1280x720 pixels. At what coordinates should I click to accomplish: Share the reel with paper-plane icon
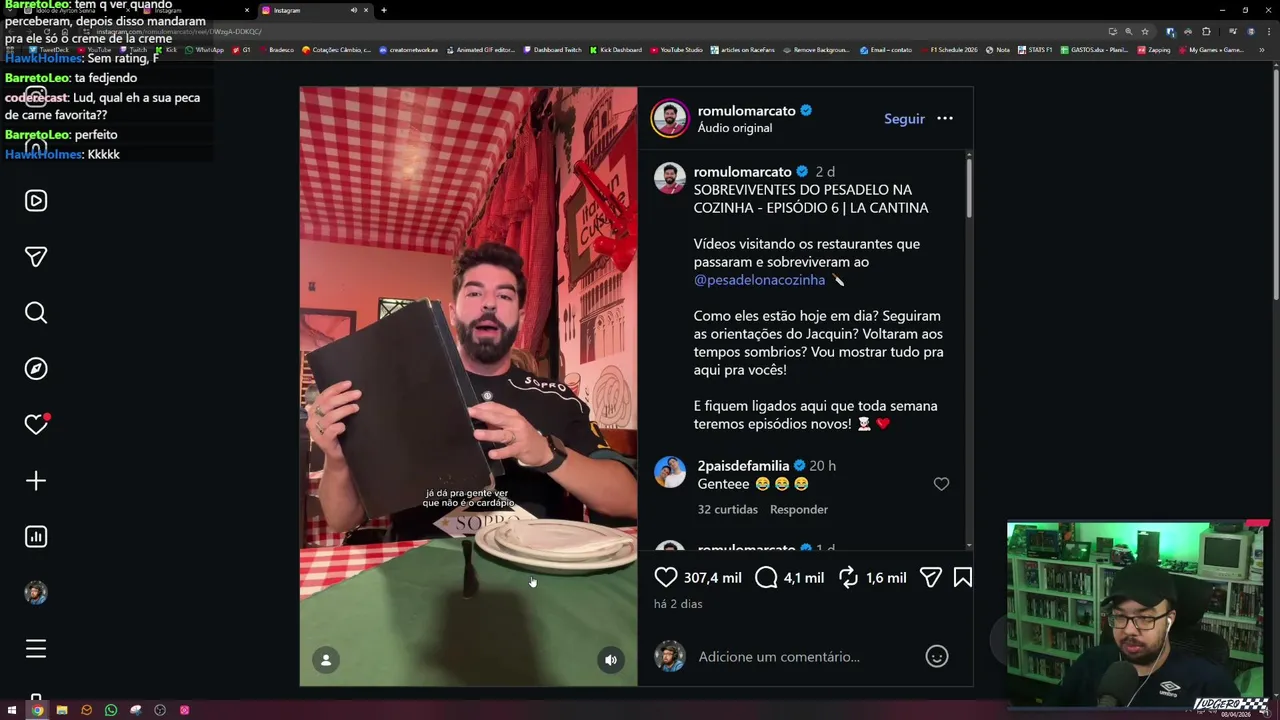coord(930,577)
